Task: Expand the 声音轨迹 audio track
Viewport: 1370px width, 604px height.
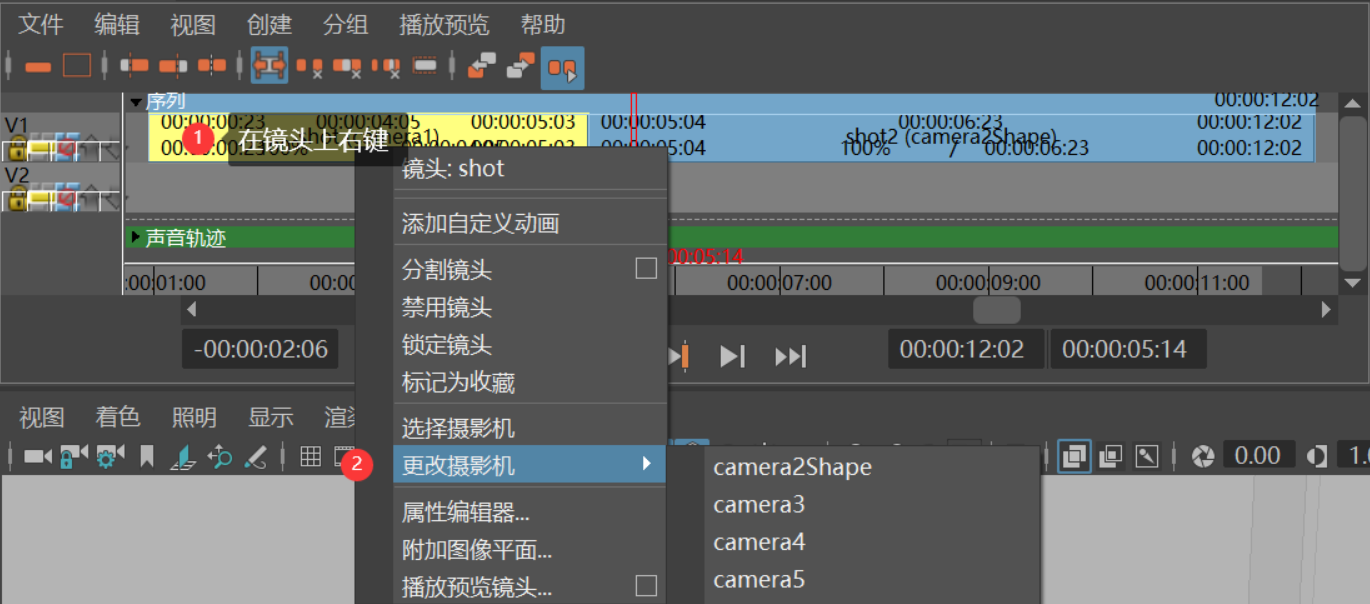Action: click(137, 238)
